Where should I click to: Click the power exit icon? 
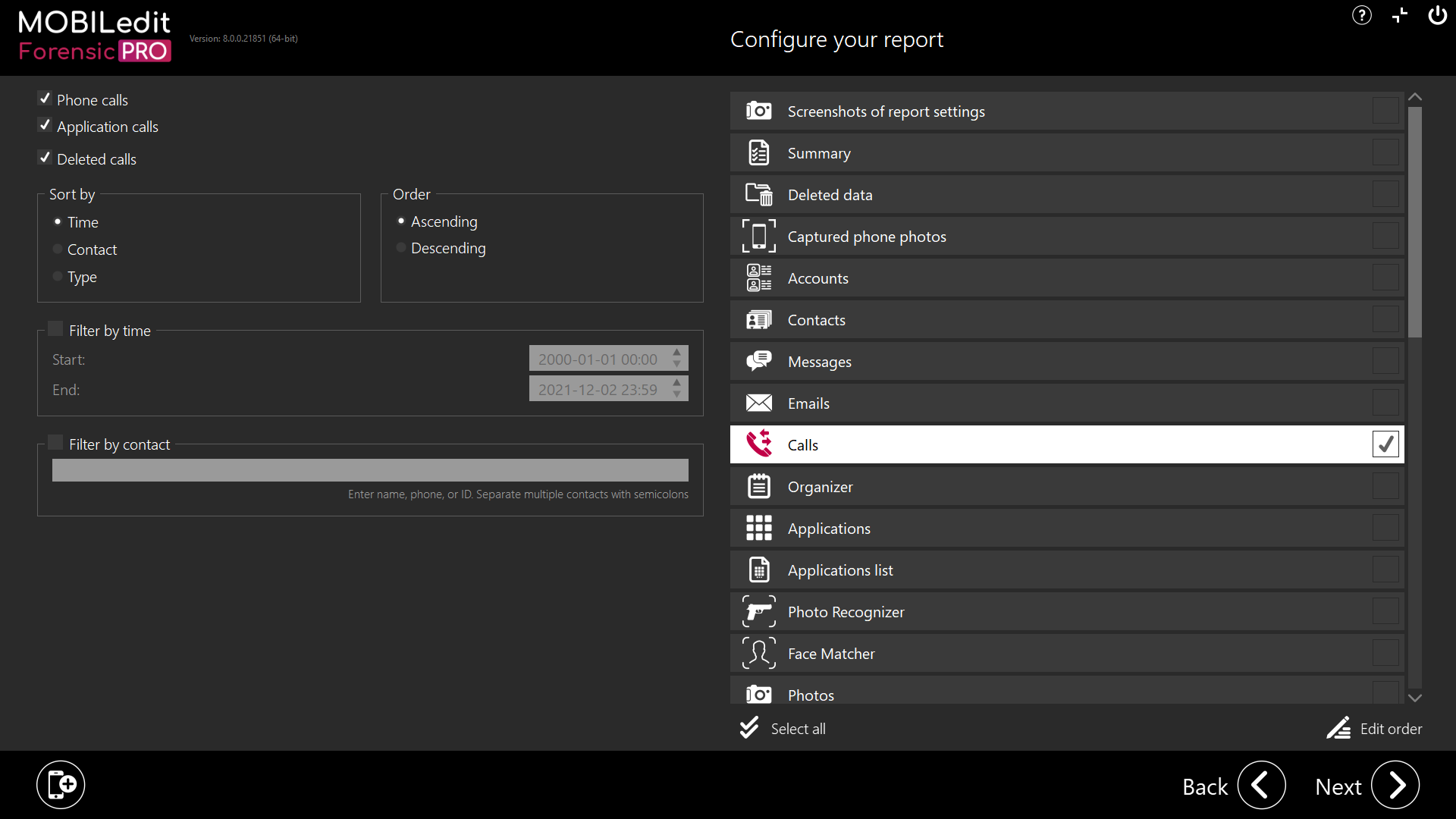pos(1437,15)
